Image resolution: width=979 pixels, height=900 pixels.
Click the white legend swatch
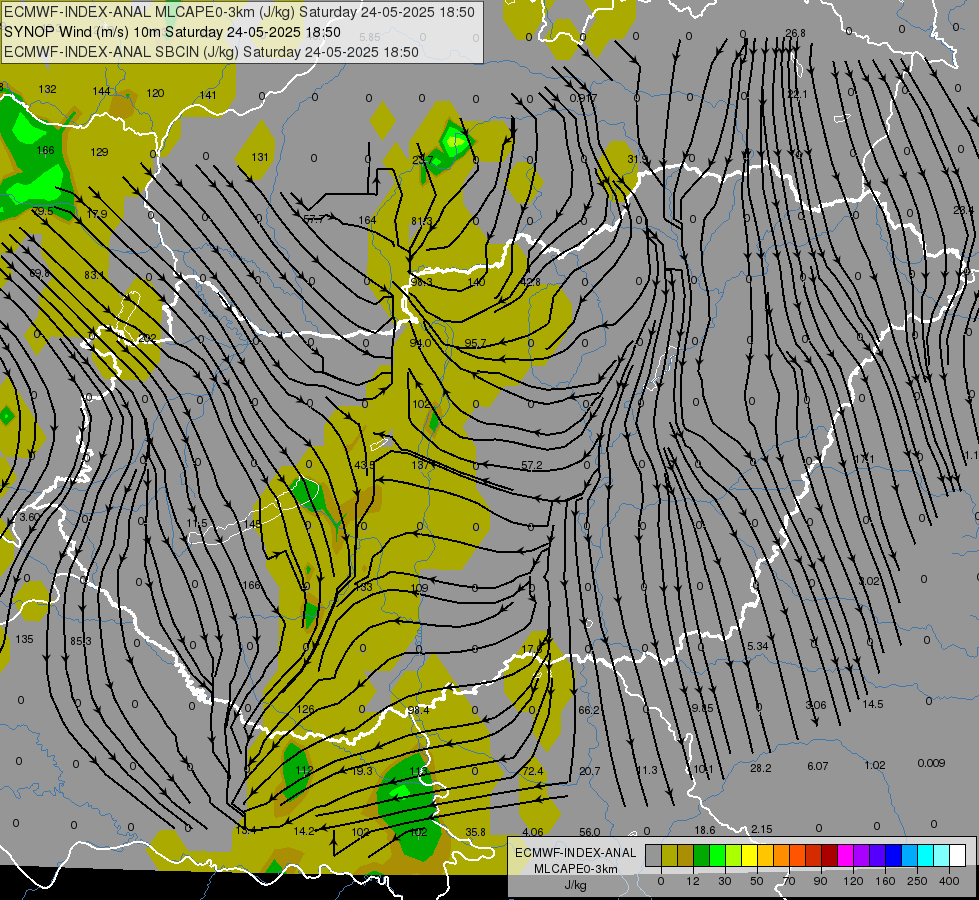(958, 856)
